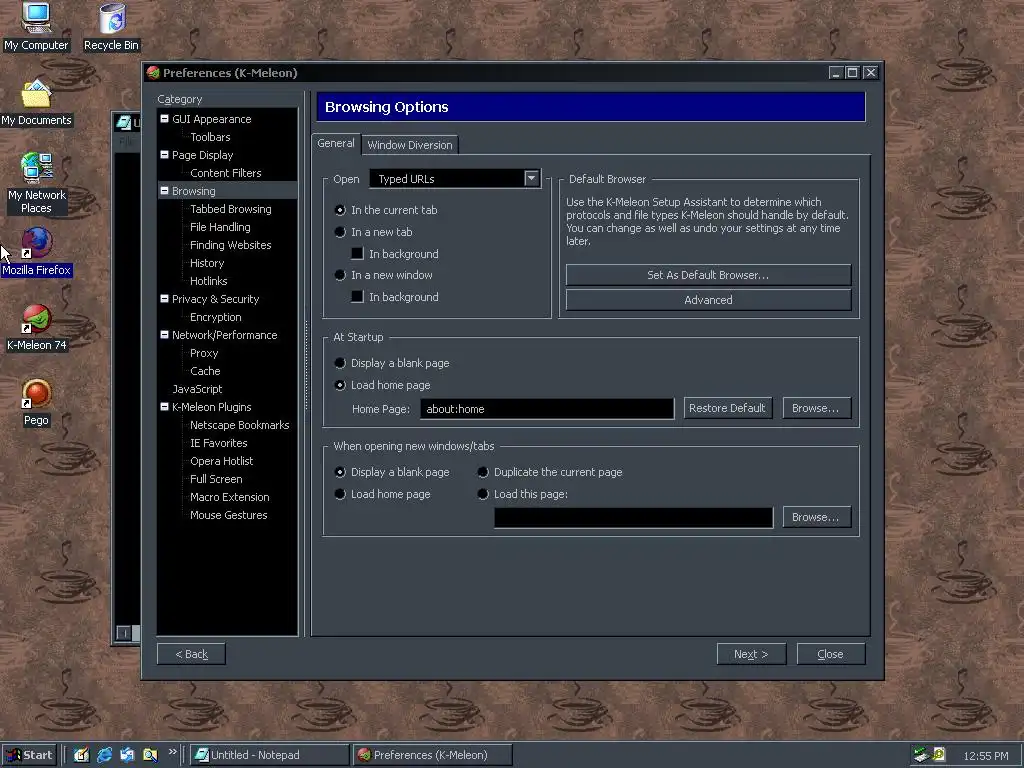Open Proxy settings category

[204, 353]
